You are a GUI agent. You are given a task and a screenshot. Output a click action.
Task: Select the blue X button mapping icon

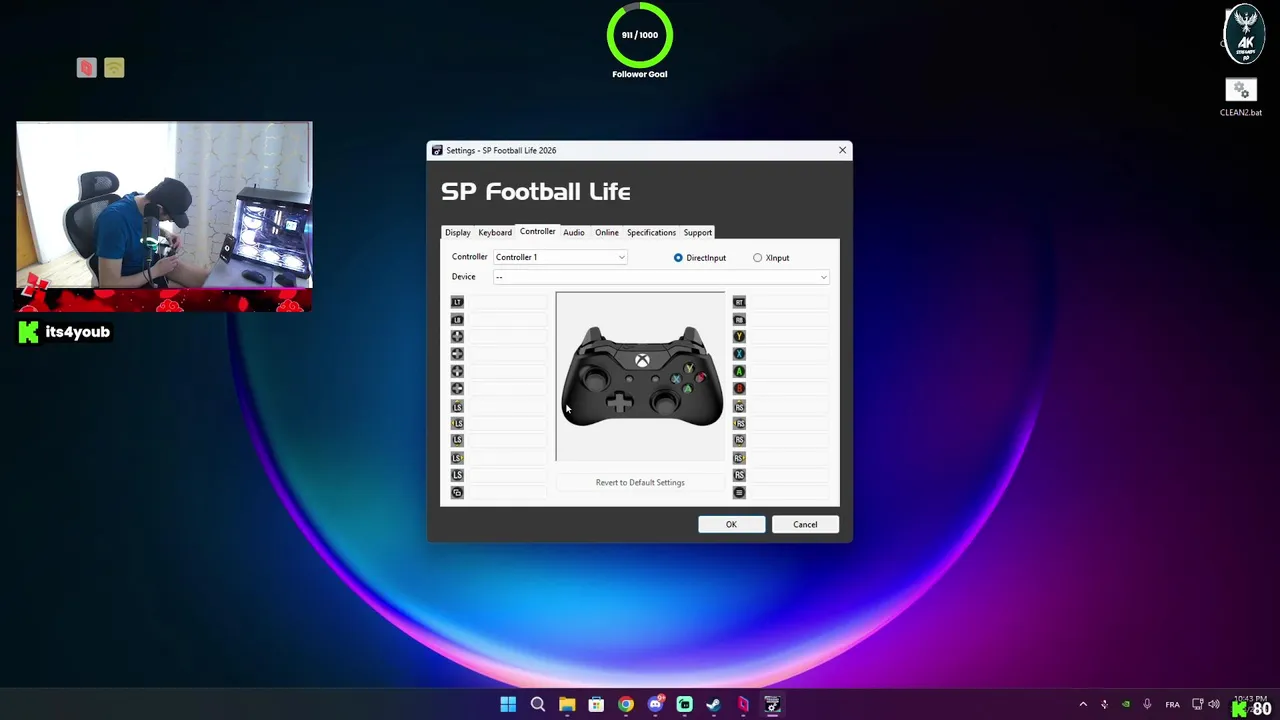pyautogui.click(x=739, y=354)
